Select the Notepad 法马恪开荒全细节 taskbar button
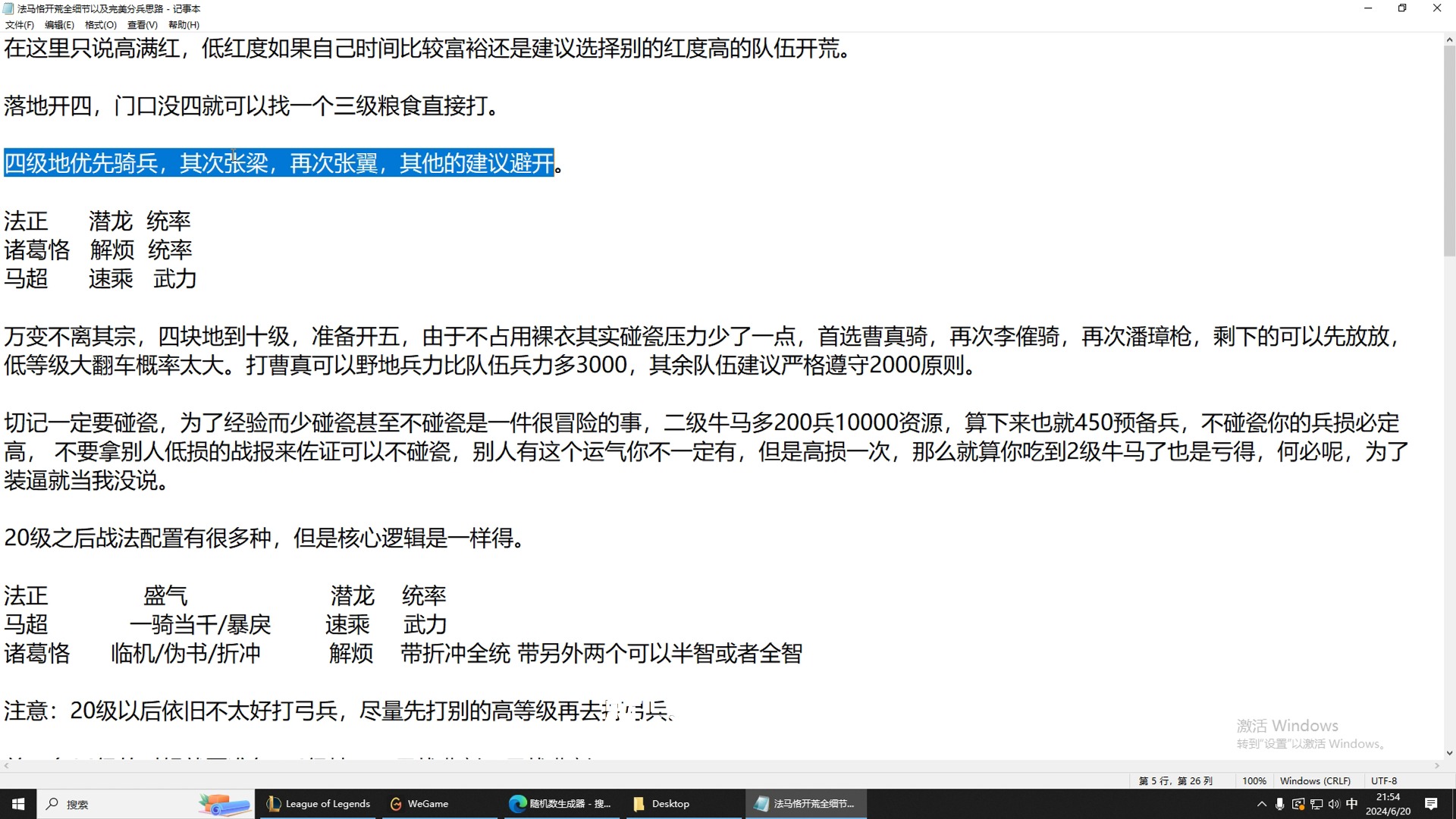 click(805, 804)
